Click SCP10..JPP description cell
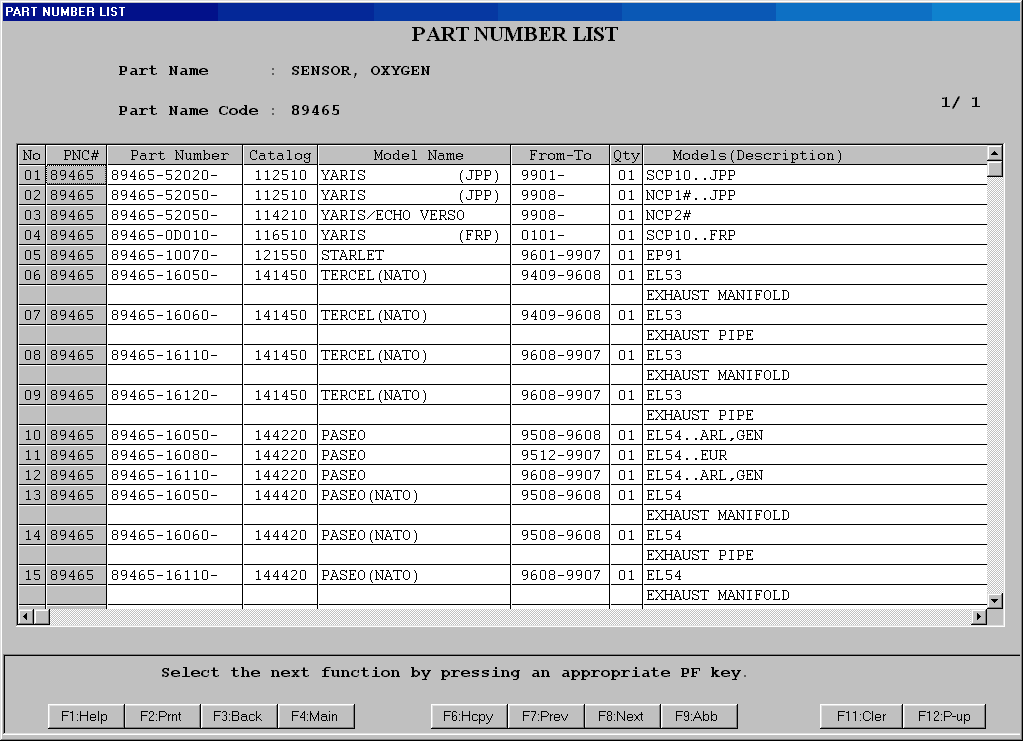This screenshot has width=1023, height=741. tap(815, 175)
